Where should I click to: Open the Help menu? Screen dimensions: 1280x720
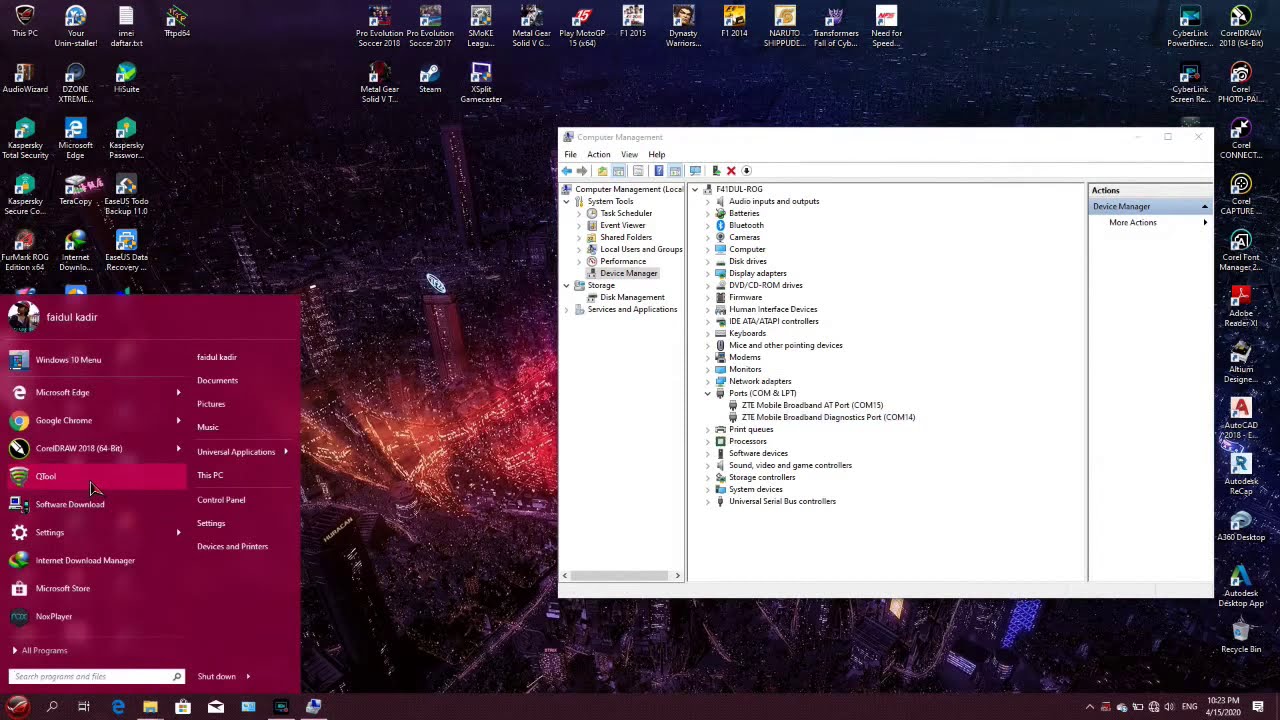656,154
